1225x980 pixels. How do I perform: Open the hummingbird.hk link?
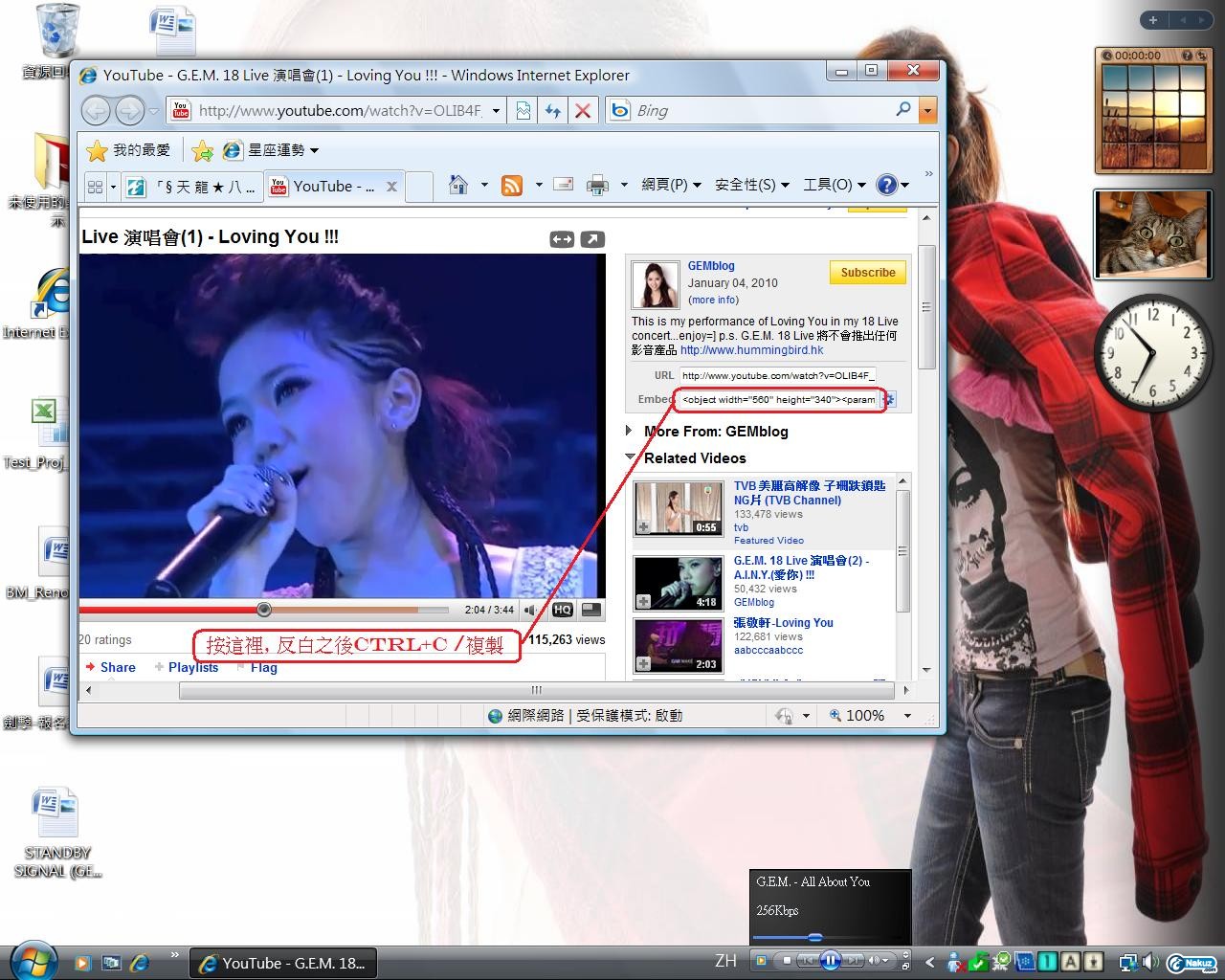click(752, 350)
